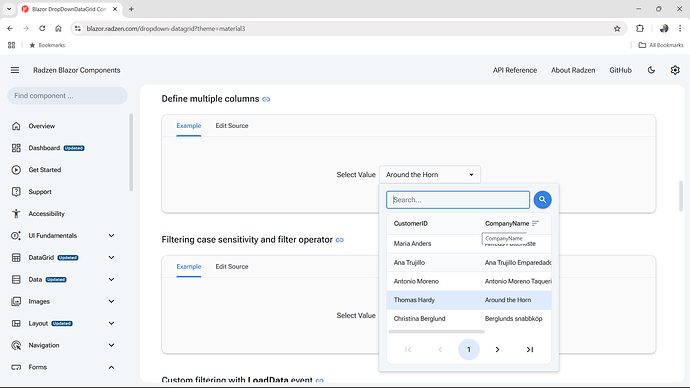The width and height of the screenshot is (690, 388).
Task: Click the sidebar vertical scrollbar
Action: [x=131, y=152]
